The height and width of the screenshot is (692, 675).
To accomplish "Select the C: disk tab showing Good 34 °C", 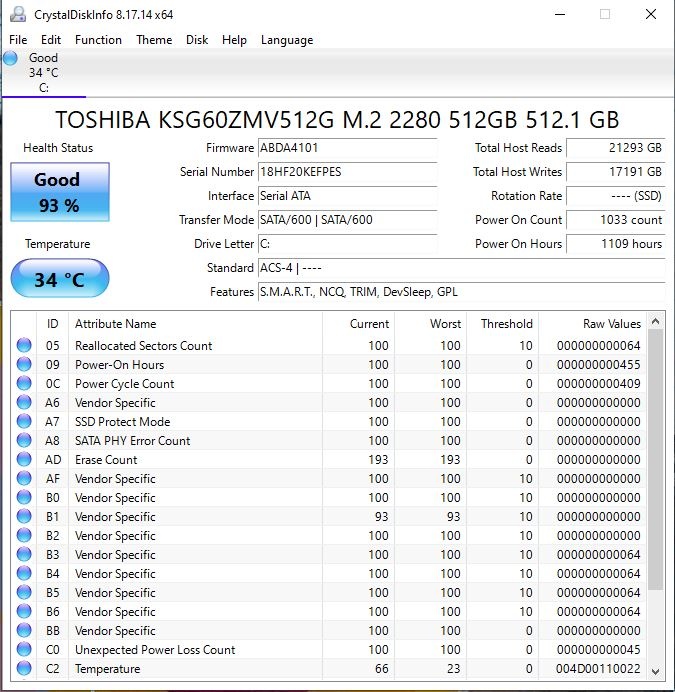I will tap(44, 73).
